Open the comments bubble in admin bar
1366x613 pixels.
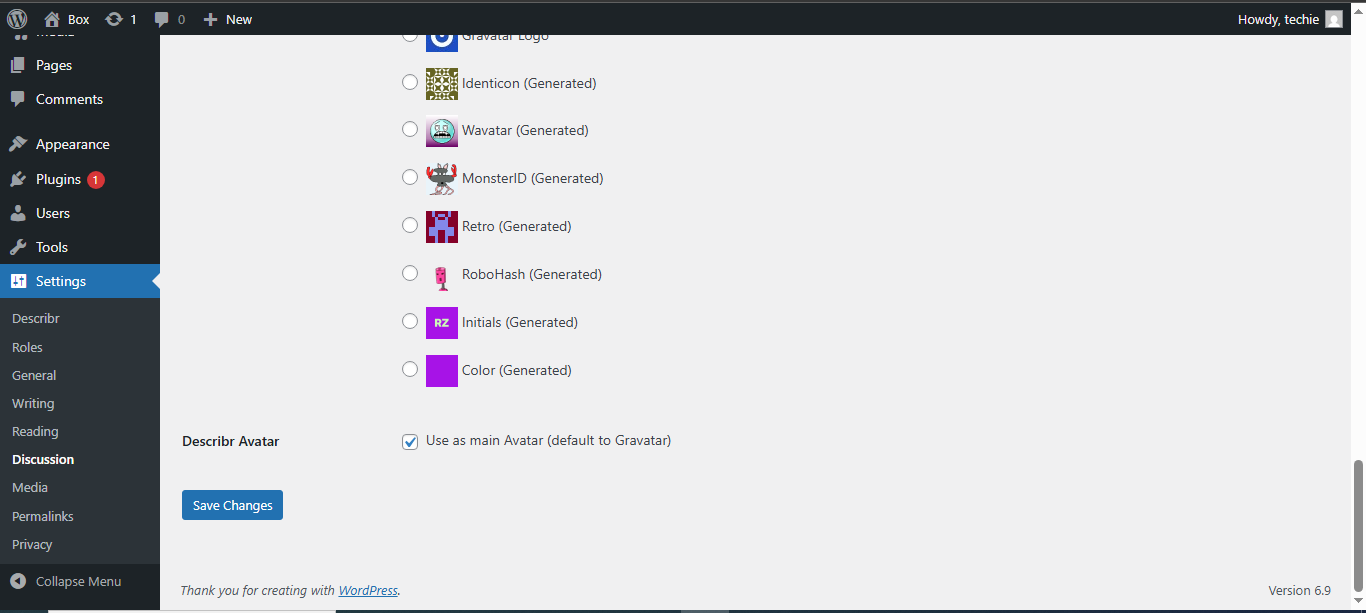click(x=162, y=19)
